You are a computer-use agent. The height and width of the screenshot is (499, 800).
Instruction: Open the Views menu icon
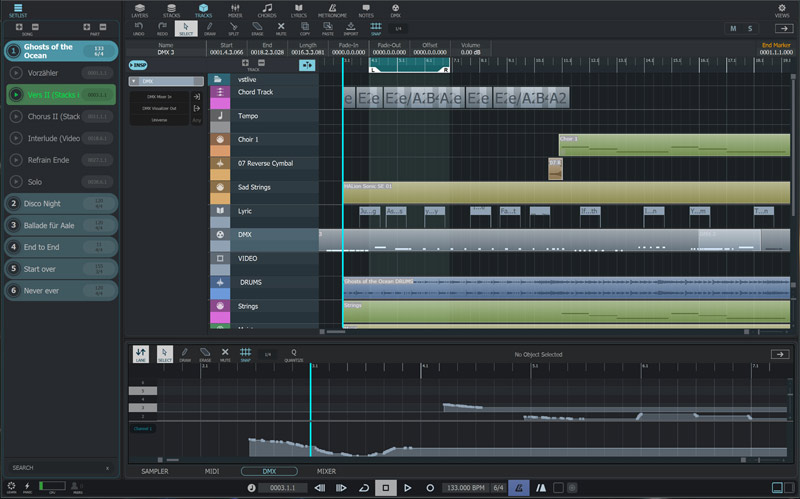(x=781, y=10)
